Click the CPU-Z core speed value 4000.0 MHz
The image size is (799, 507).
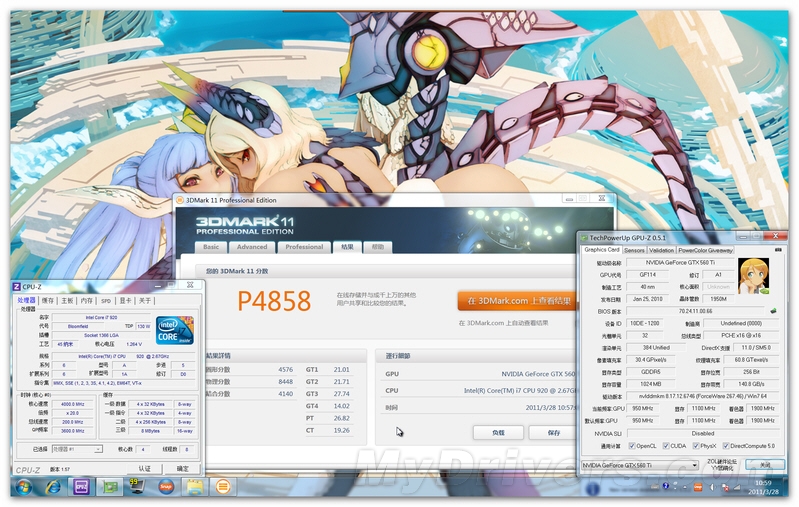pos(73,404)
